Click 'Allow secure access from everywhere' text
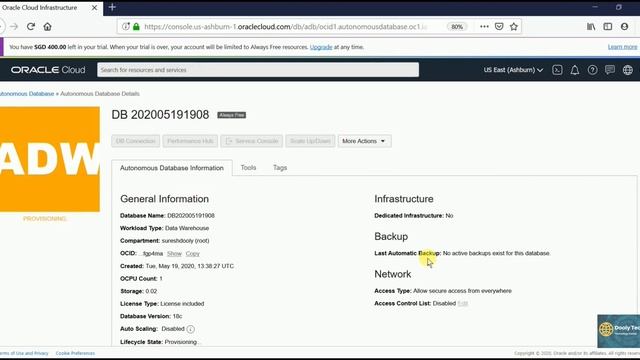Screen dimensions: 640x360 [x=462, y=291]
